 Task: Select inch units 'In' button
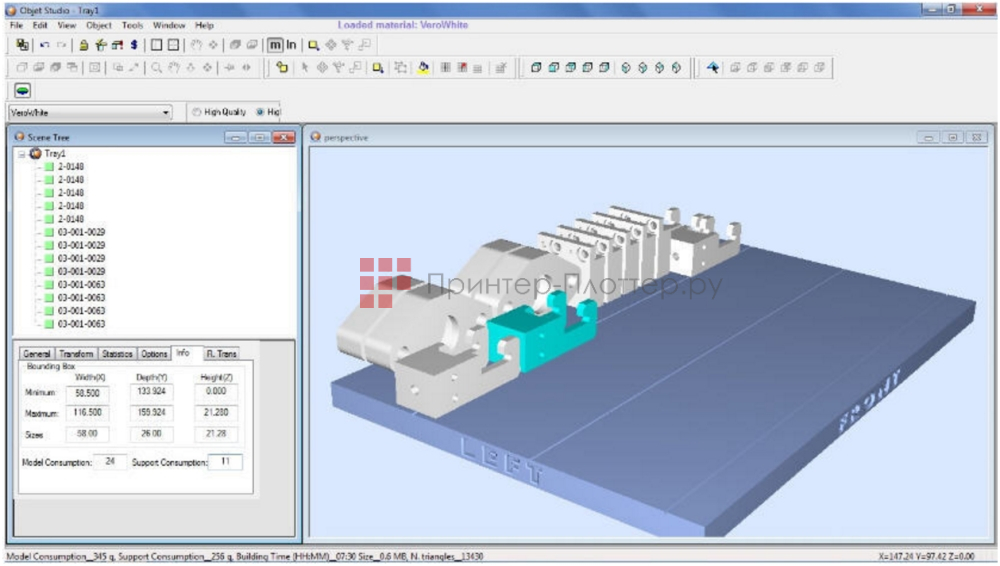click(291, 45)
